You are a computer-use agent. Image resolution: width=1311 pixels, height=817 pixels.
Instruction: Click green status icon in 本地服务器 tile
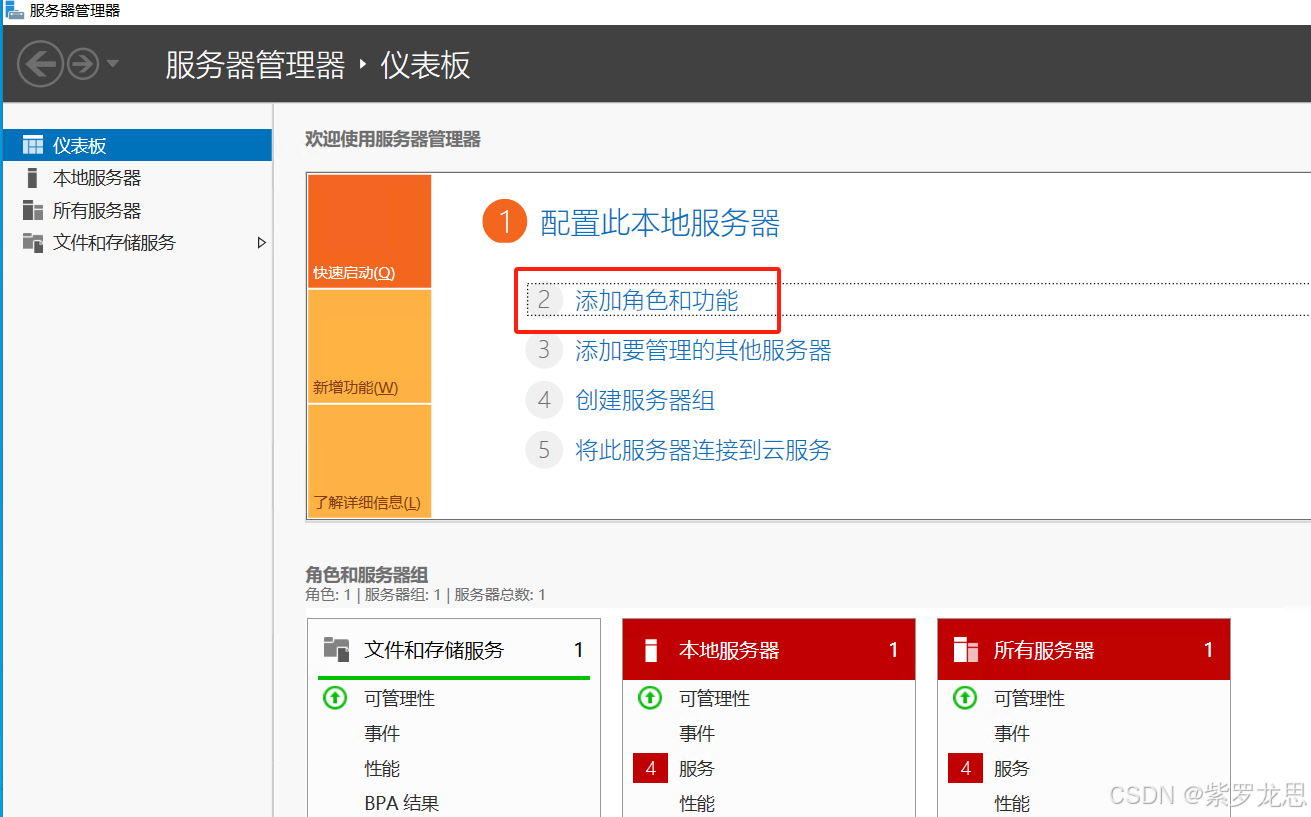(x=650, y=698)
